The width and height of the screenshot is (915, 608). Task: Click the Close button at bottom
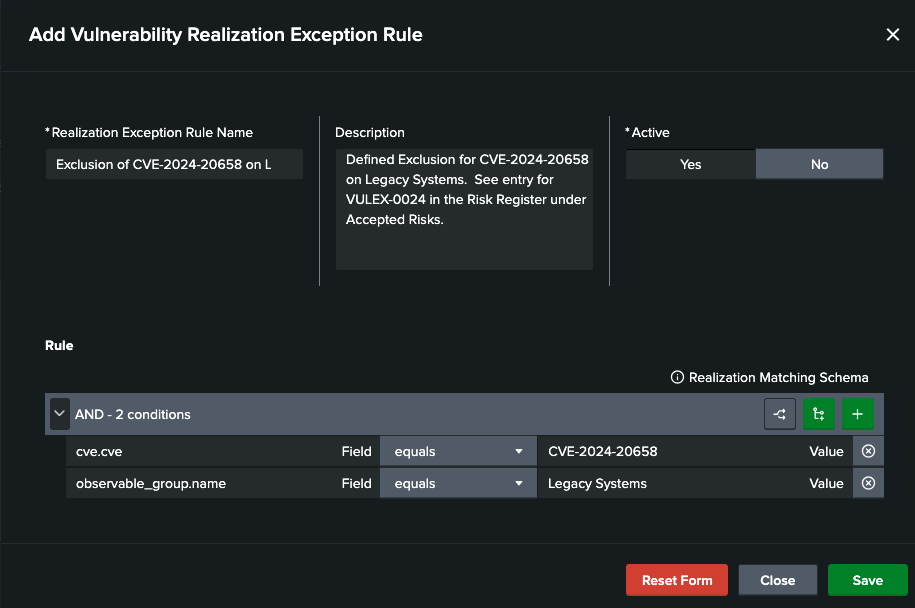(x=777, y=579)
